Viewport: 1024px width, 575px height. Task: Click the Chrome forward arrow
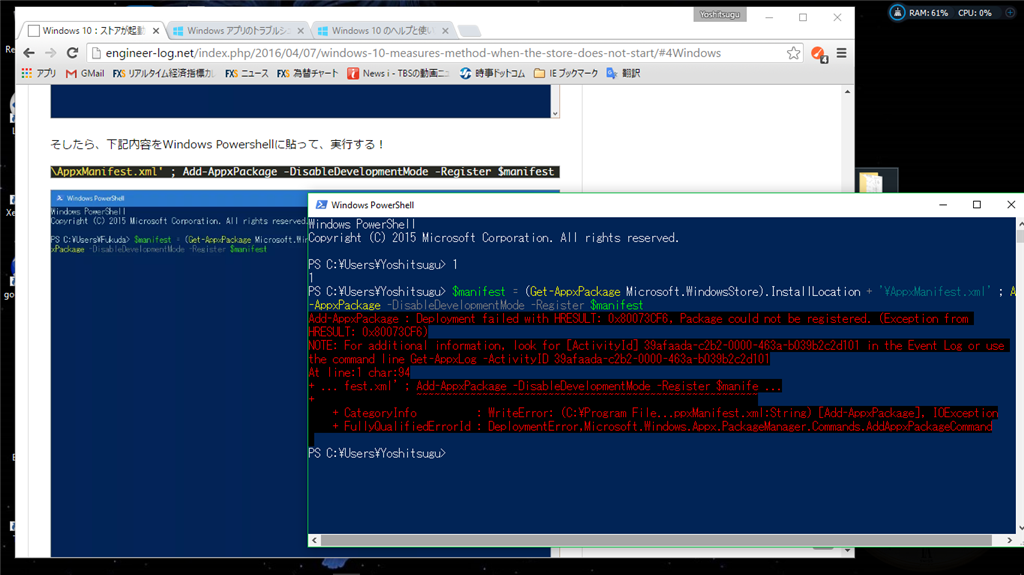coord(50,53)
